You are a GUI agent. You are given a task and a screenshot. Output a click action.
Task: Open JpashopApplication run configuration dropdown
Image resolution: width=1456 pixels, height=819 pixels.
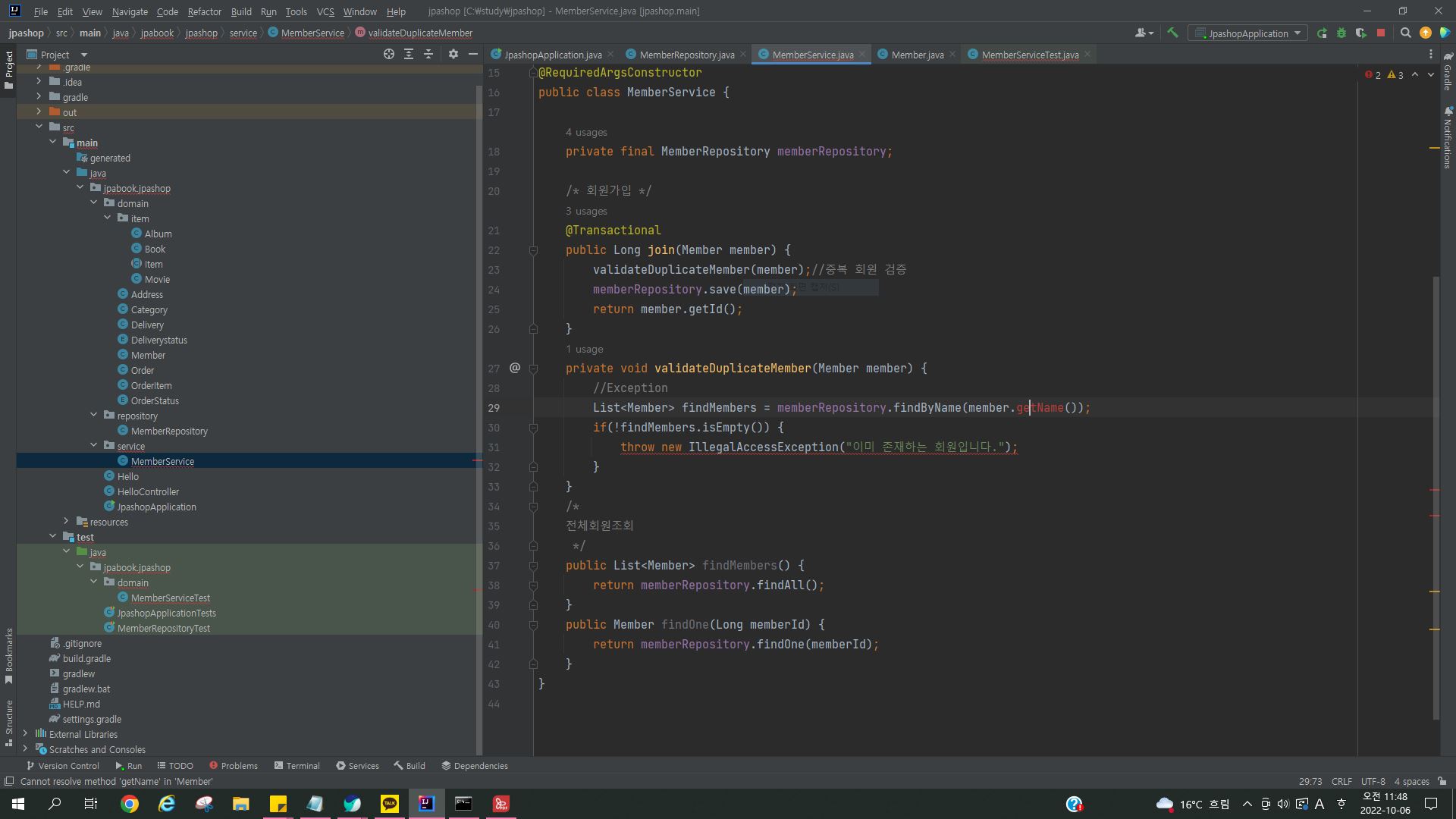click(1247, 33)
